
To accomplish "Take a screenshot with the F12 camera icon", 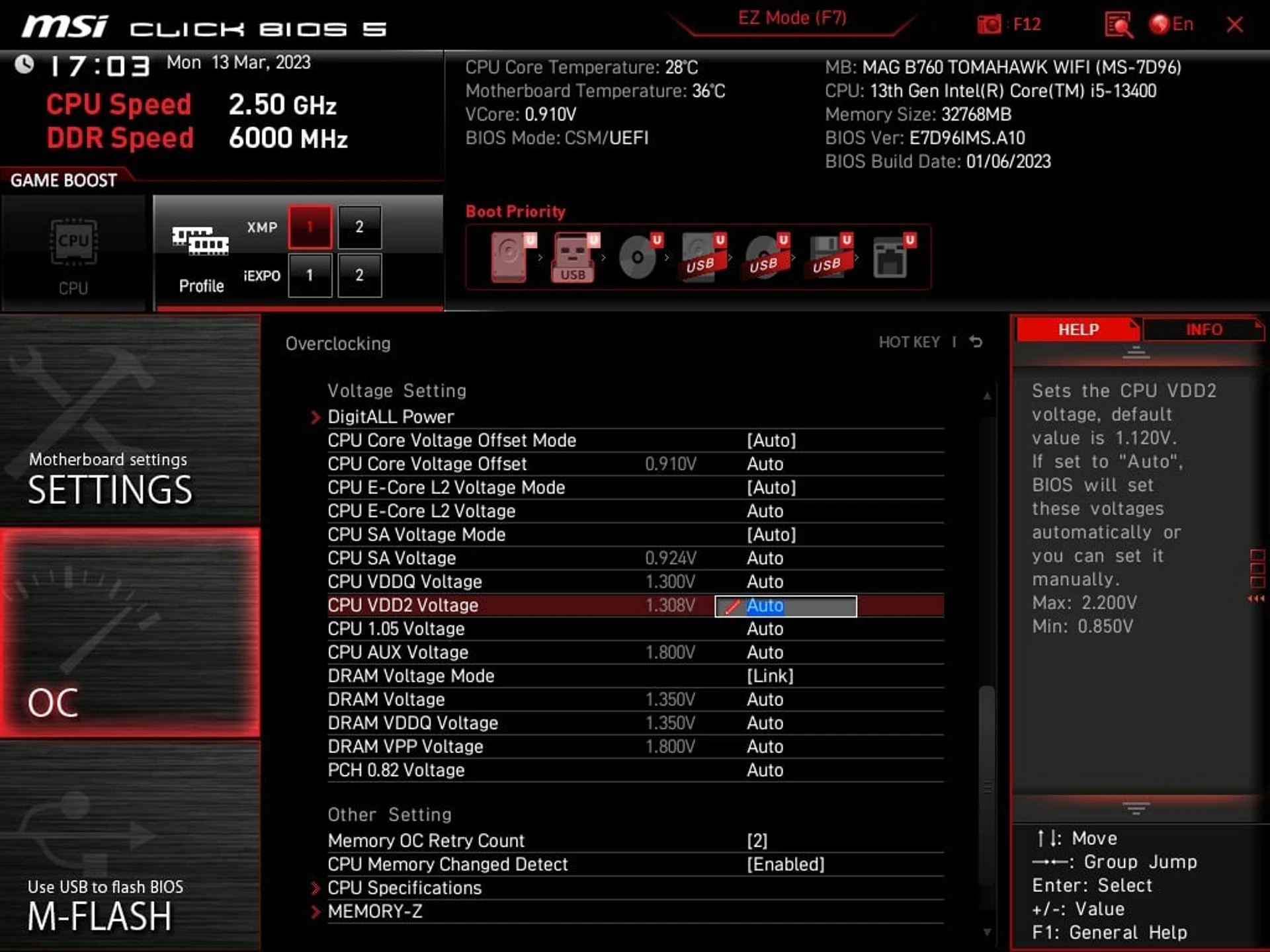I will click(x=990, y=25).
